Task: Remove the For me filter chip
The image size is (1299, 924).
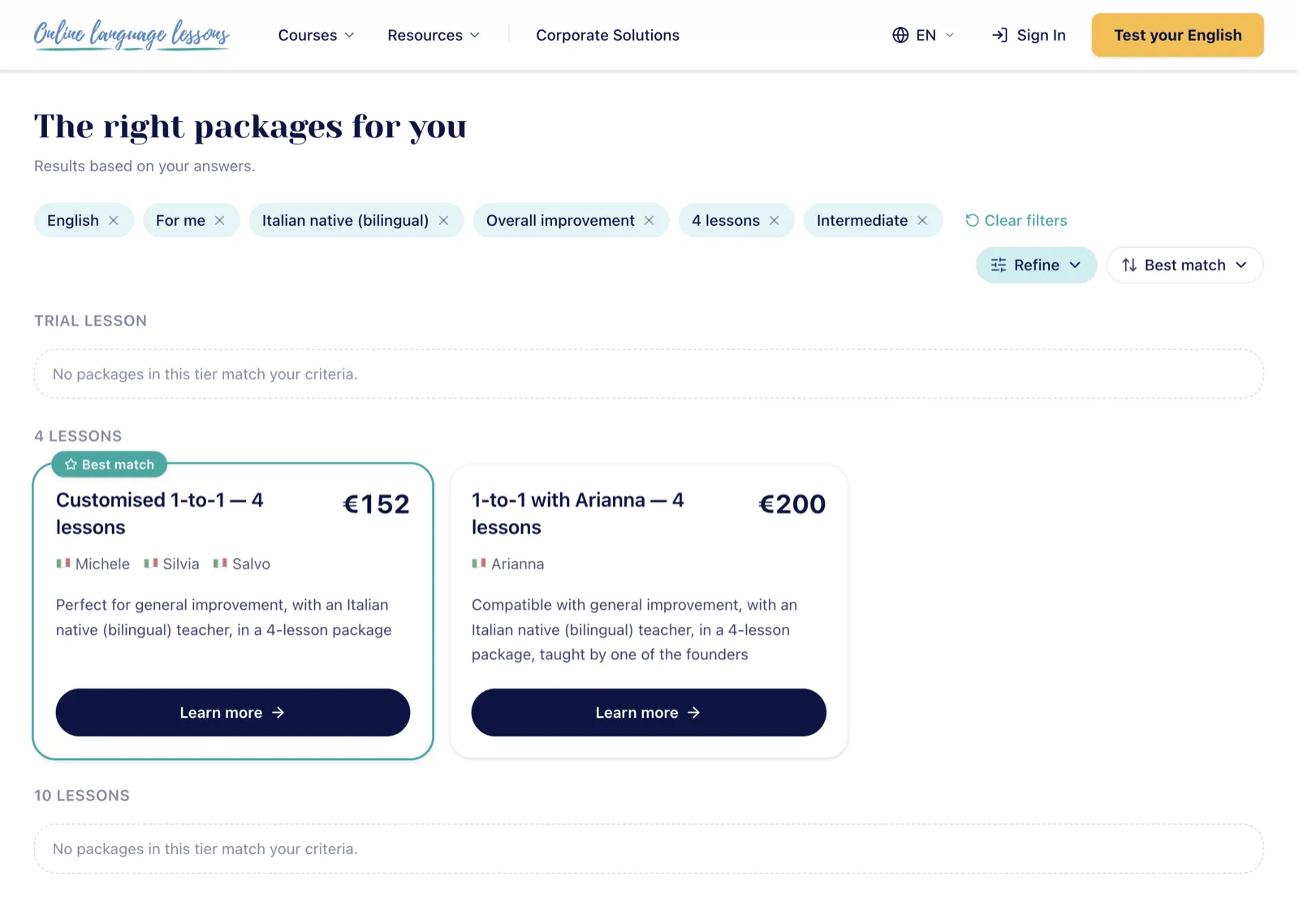Action: point(219,221)
